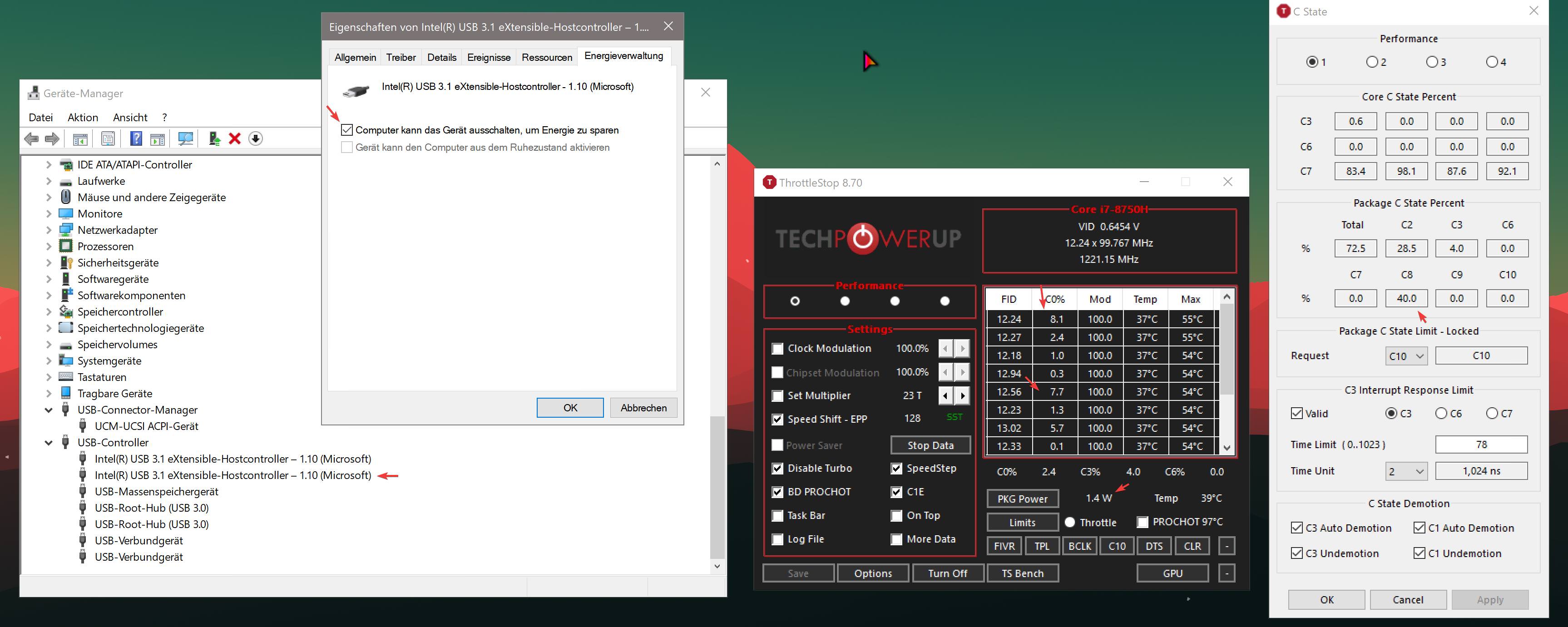
Task: Switch to the Ressourcen tab
Action: tap(547, 57)
